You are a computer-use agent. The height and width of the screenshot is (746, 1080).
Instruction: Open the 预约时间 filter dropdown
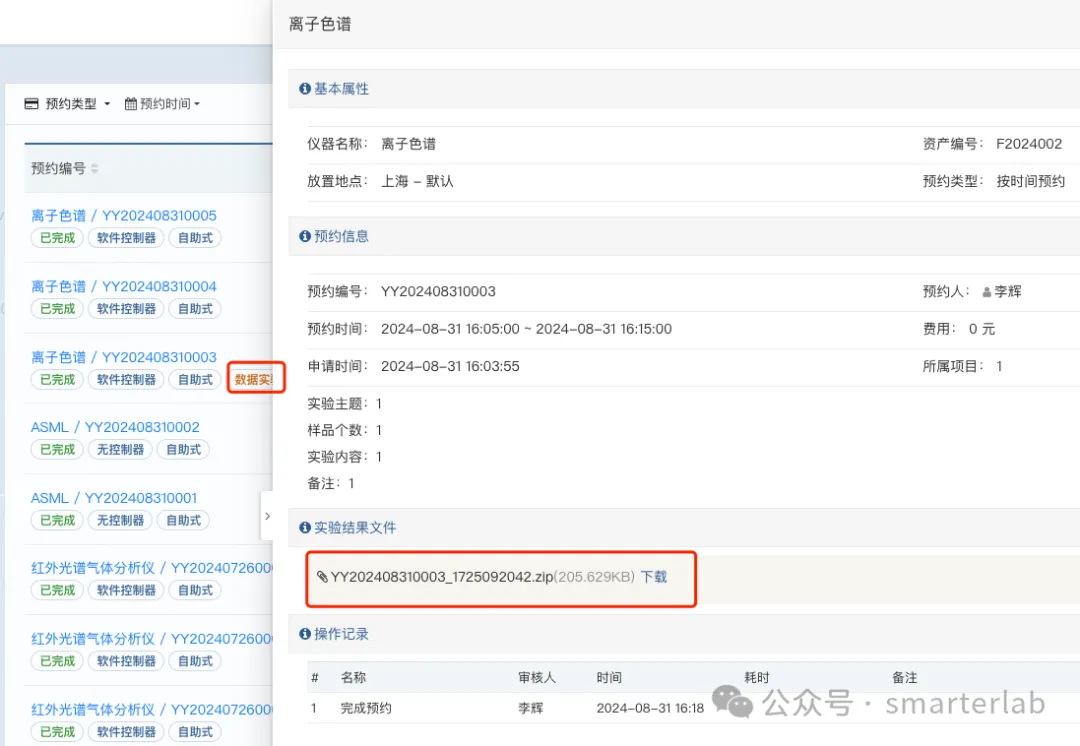[x=163, y=104]
